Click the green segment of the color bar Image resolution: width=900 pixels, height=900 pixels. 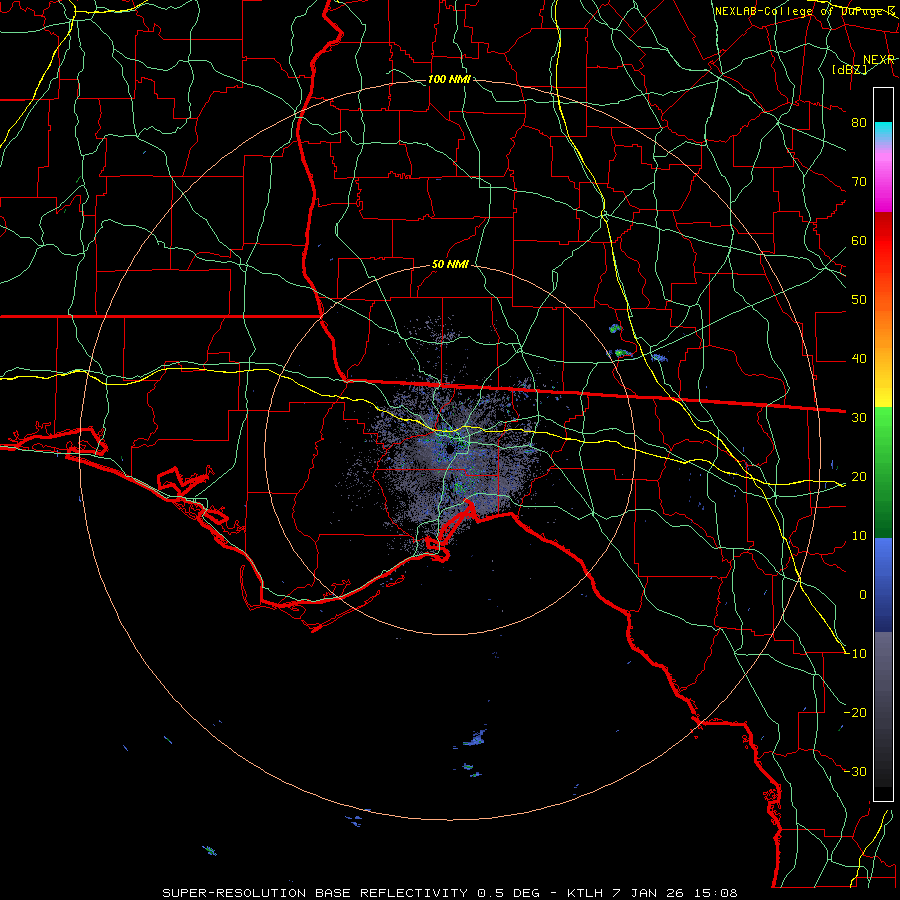tap(883, 472)
